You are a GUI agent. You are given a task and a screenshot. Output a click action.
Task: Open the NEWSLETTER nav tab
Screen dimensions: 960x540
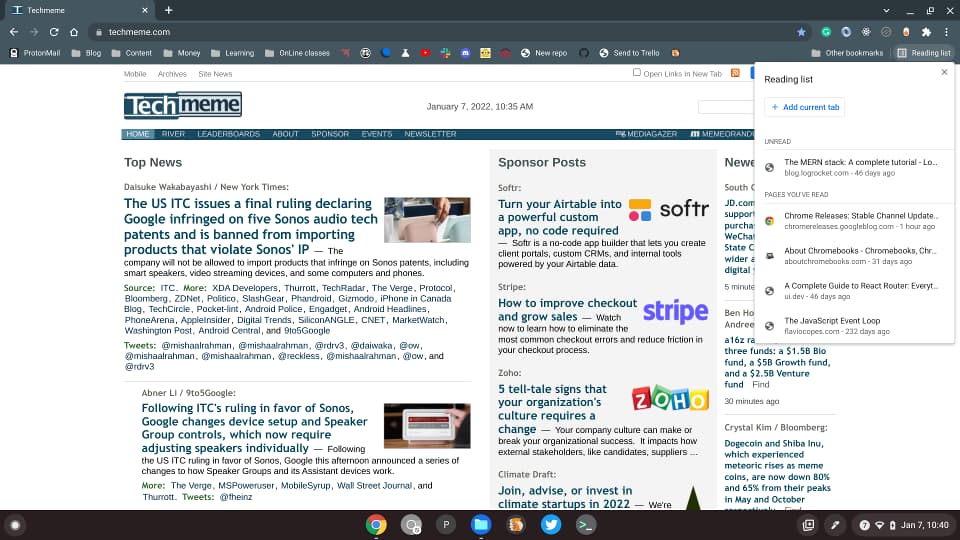(x=430, y=134)
